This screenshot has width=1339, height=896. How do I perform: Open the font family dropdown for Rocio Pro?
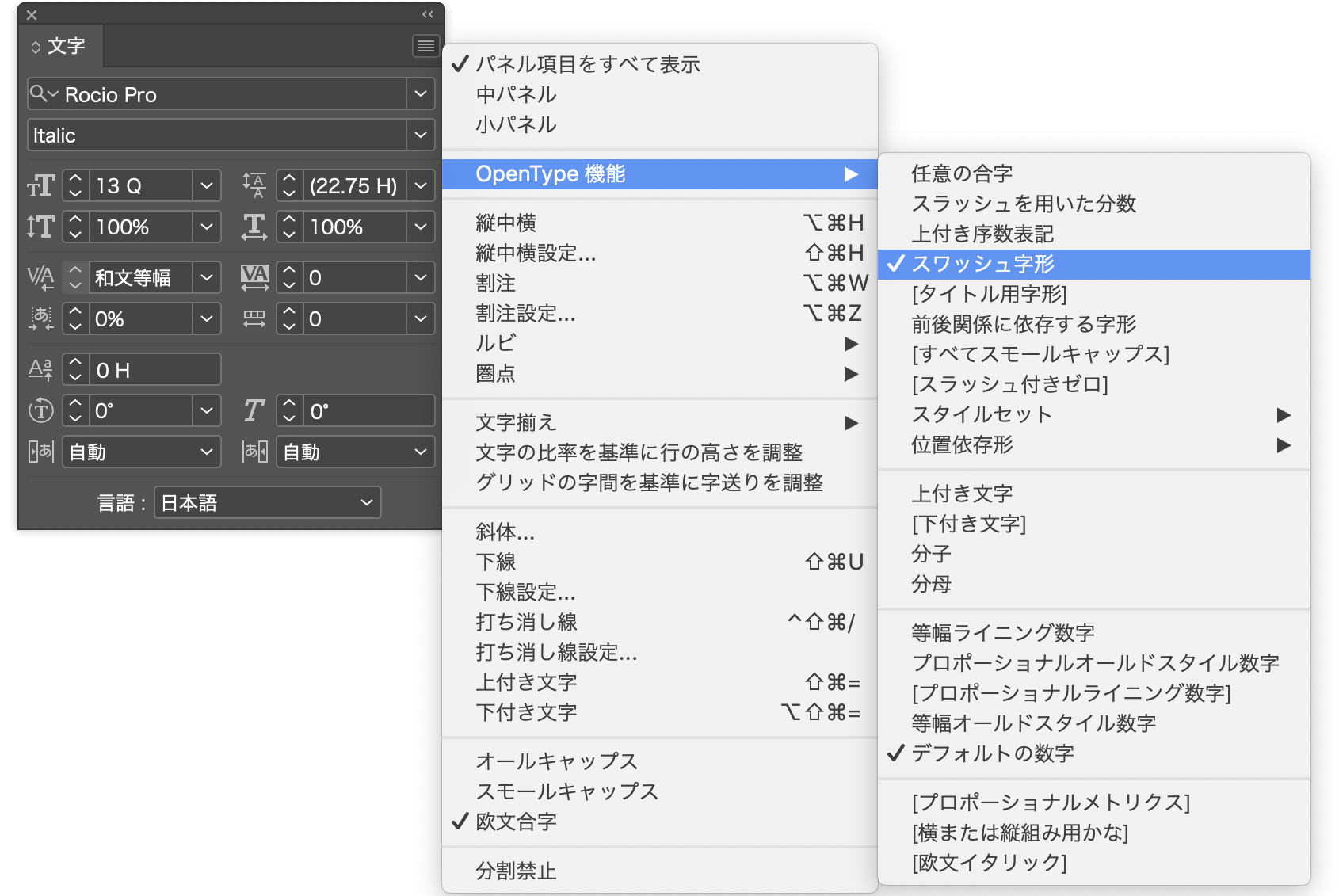(x=421, y=93)
